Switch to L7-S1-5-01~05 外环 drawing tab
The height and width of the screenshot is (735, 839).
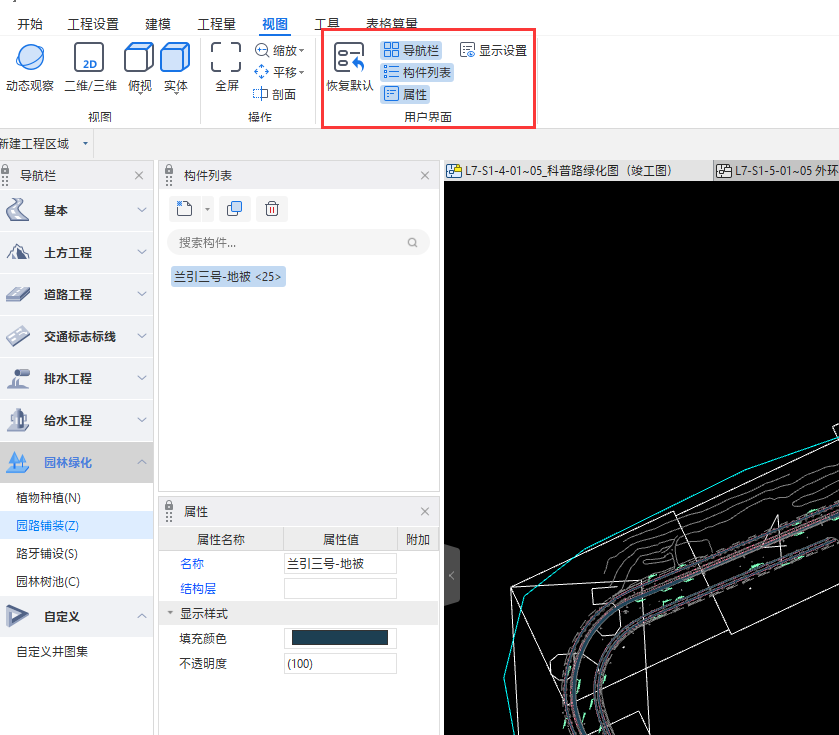776,171
